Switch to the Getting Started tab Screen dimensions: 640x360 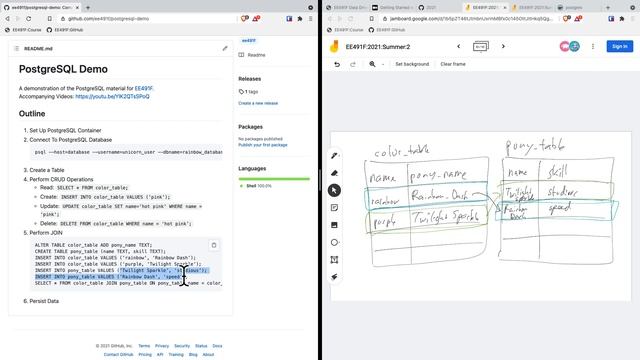pos(391,7)
